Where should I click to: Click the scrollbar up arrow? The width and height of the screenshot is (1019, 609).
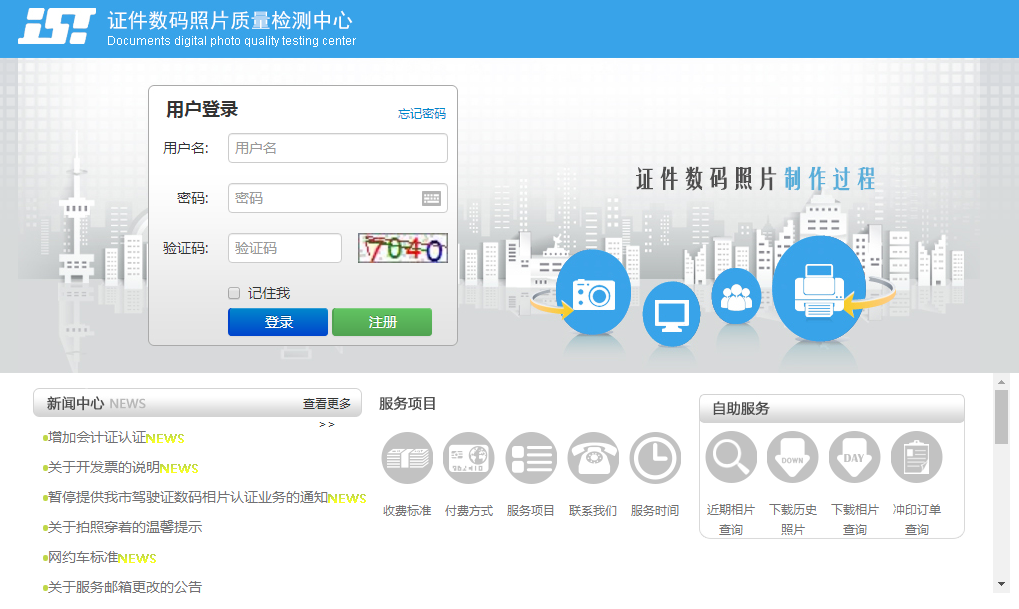[1001, 382]
